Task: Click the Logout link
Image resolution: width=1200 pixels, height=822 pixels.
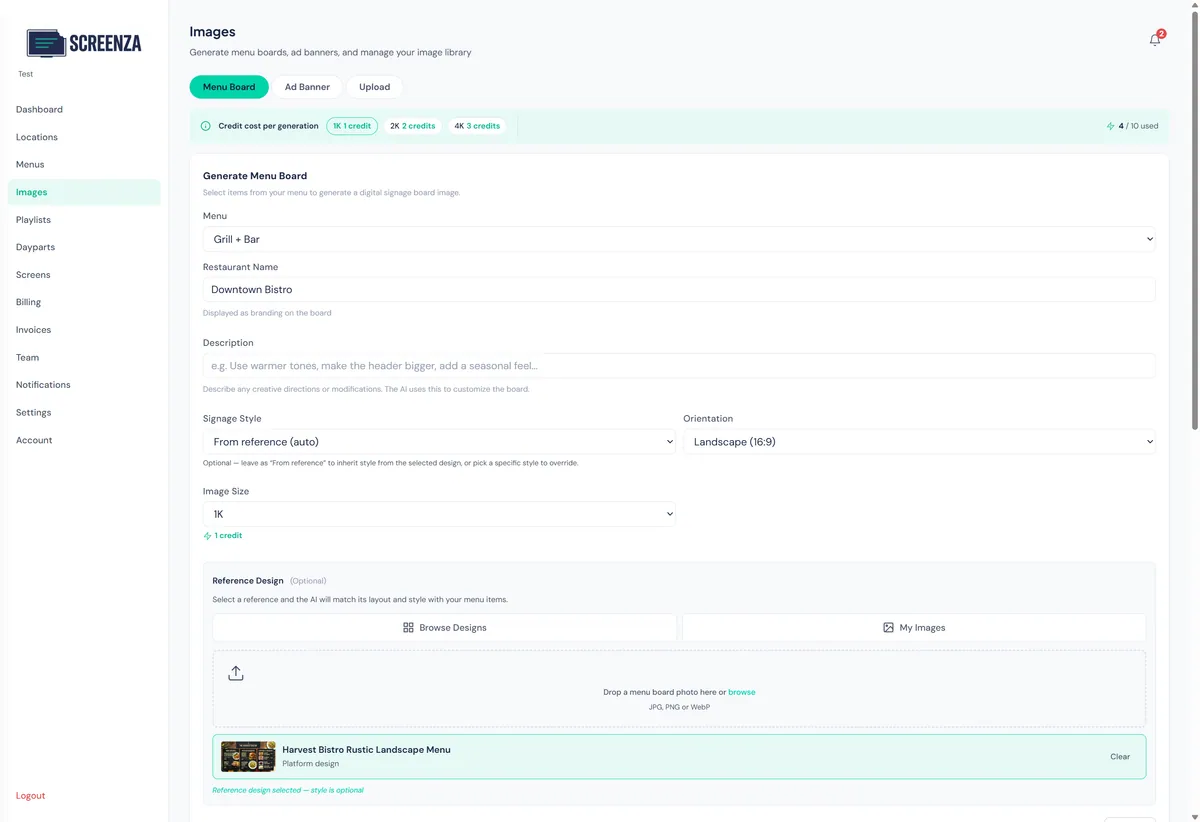Action: click(x=31, y=796)
